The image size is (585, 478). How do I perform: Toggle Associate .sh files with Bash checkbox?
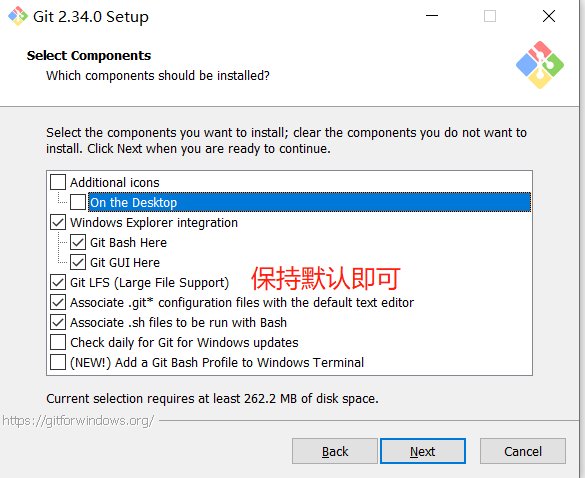(x=58, y=322)
